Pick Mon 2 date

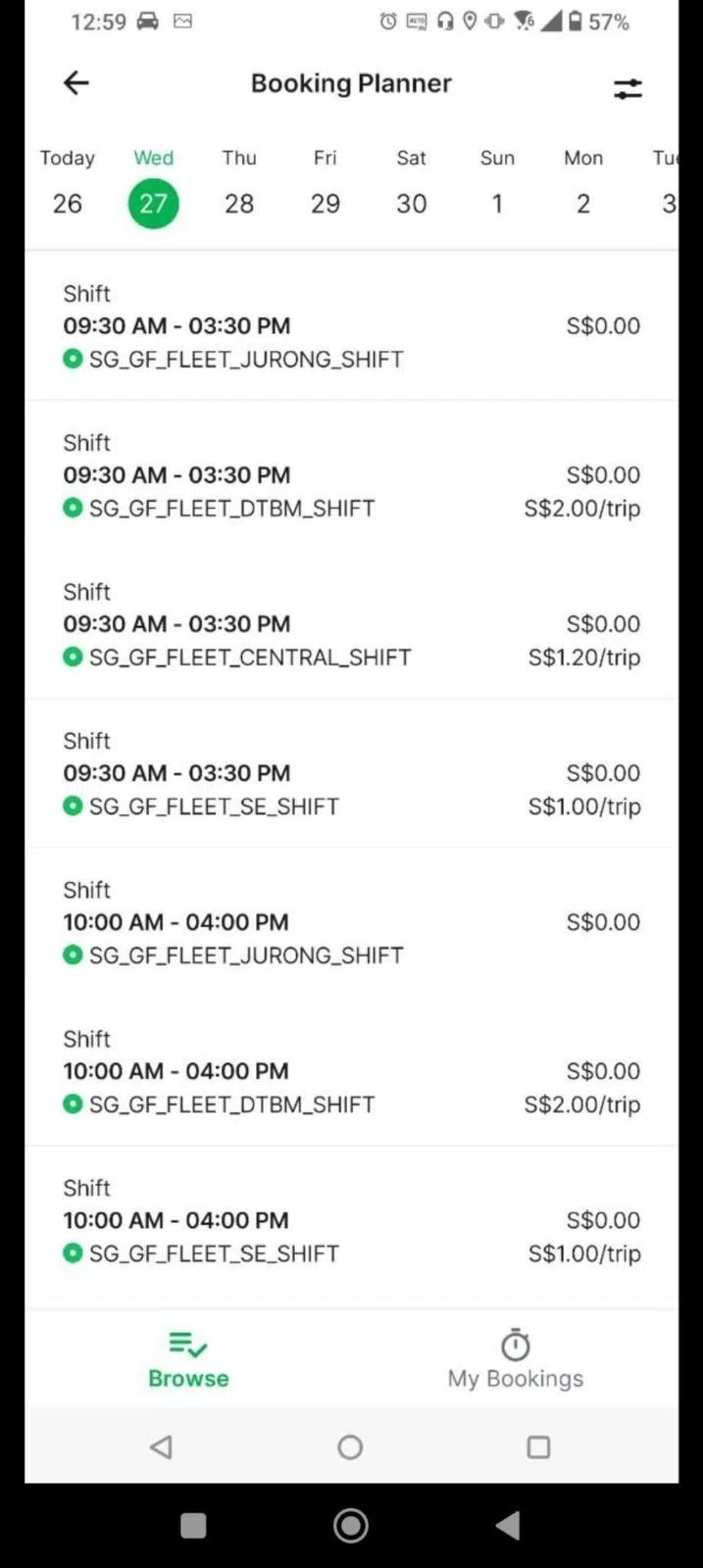[x=583, y=184]
